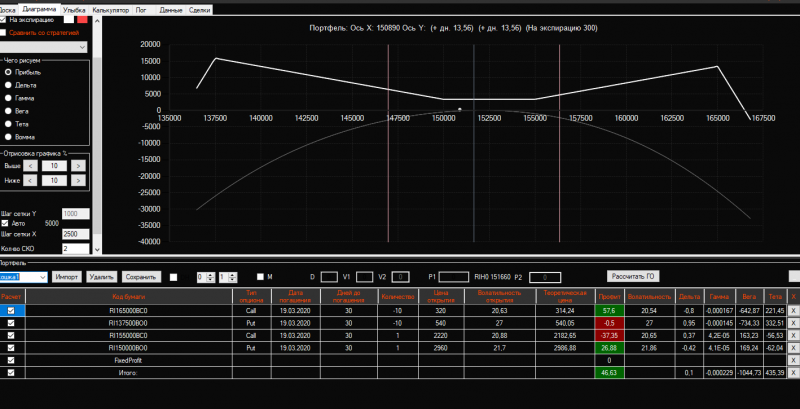Viewport: 800px width, 409px height.
Task: Decrease the Выше percentage with the left arrow
Action: tap(31, 166)
